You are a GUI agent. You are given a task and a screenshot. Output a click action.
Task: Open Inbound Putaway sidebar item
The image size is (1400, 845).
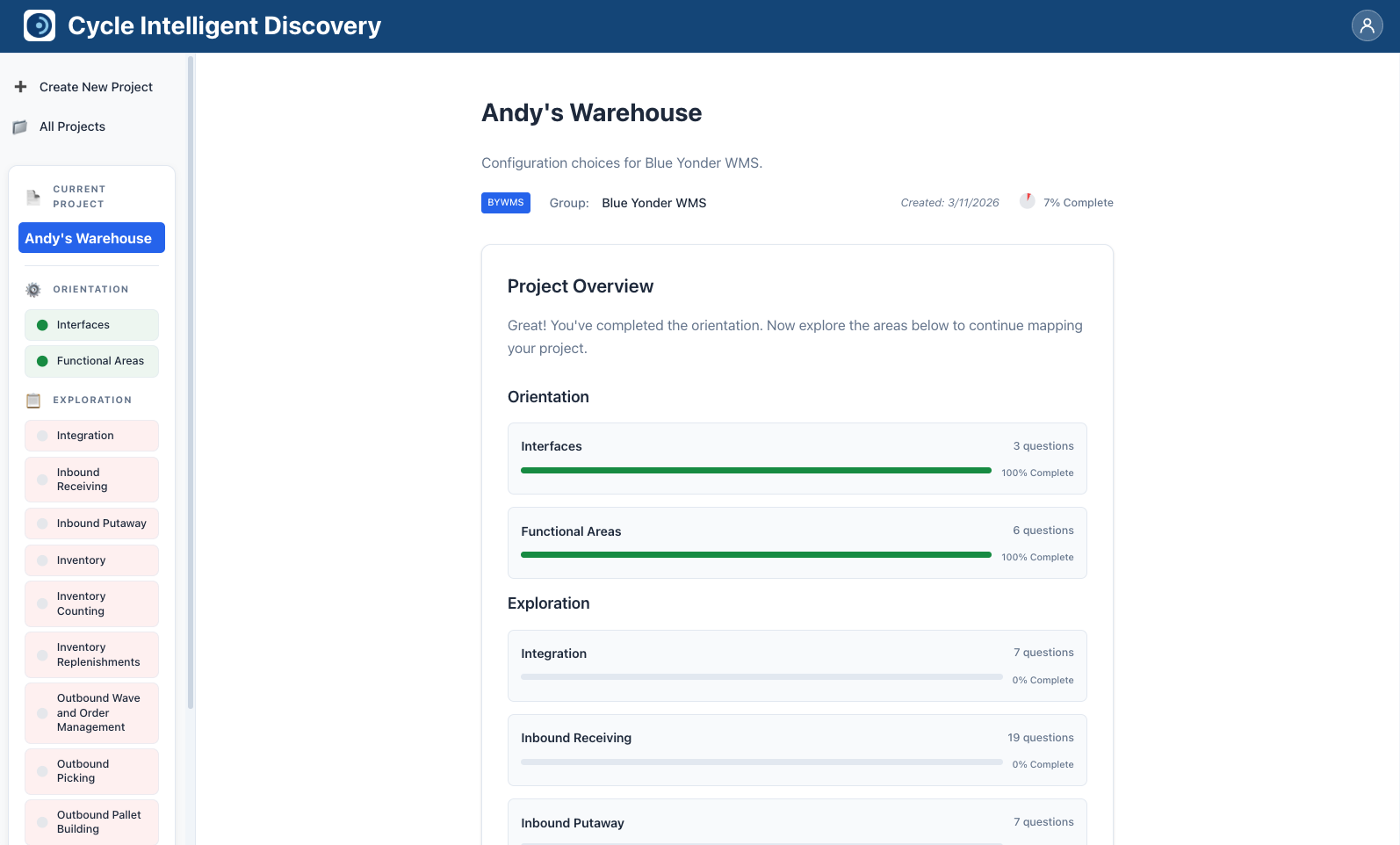coord(91,524)
